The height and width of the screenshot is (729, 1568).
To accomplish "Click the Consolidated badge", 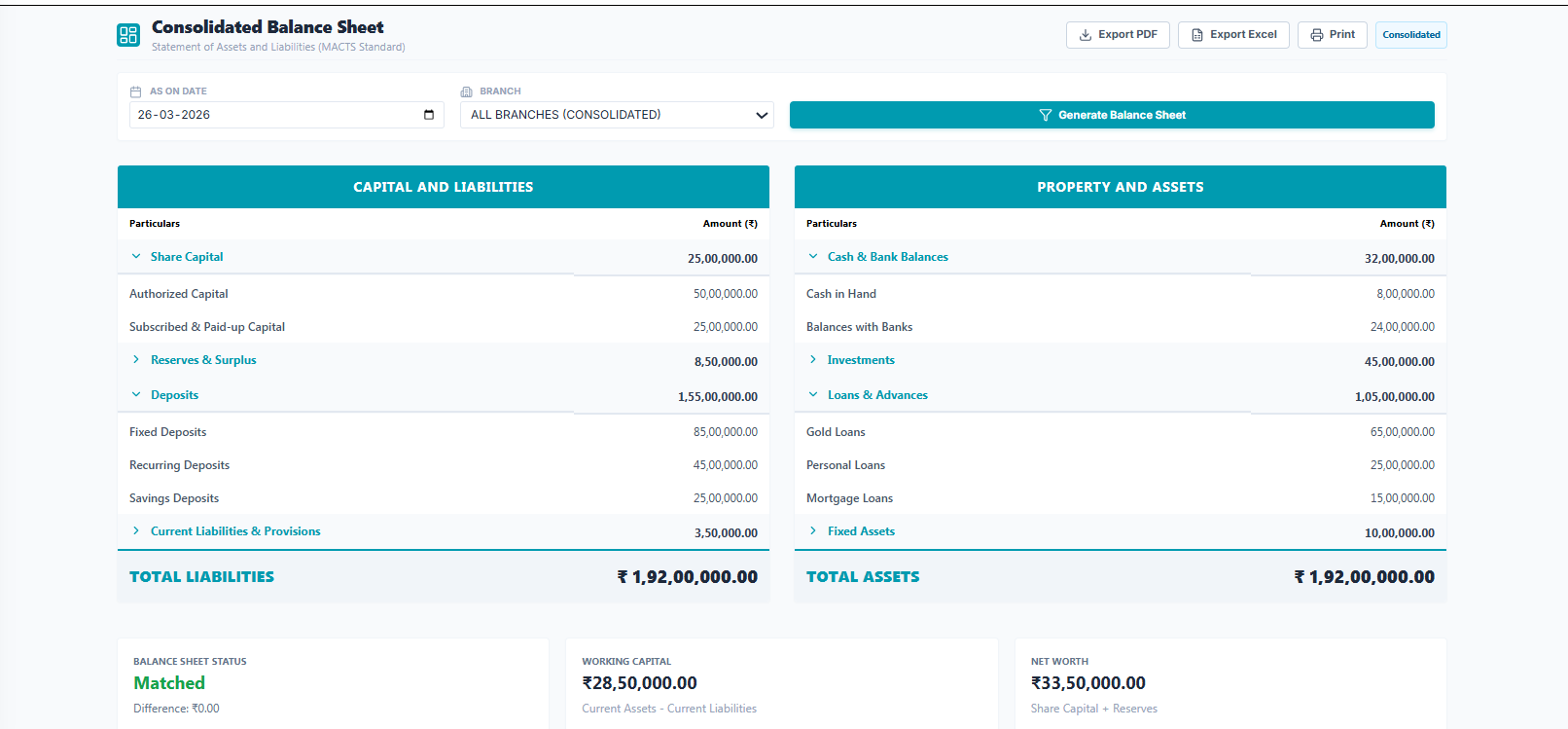I will coord(1410,35).
